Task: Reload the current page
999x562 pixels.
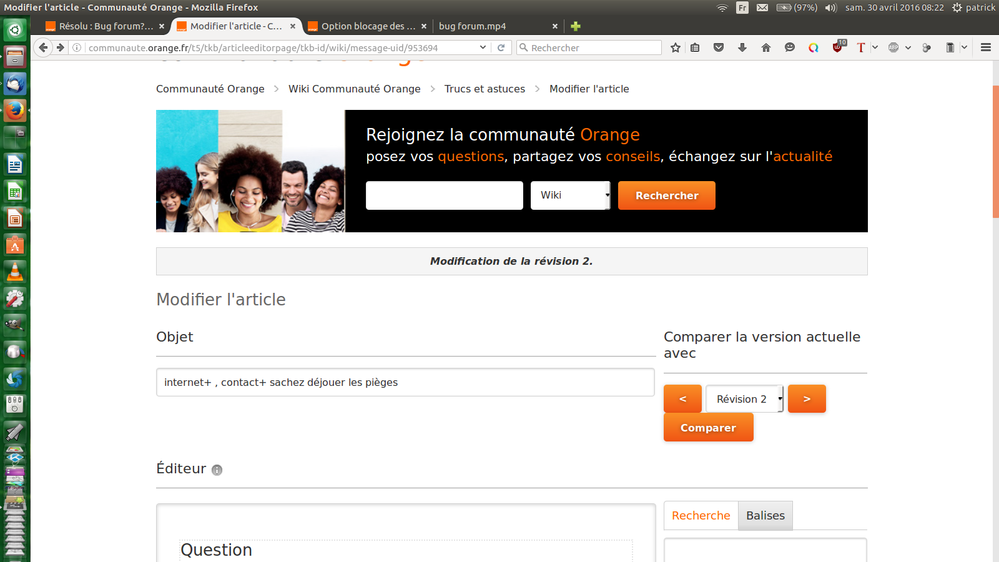Action: click(501, 48)
